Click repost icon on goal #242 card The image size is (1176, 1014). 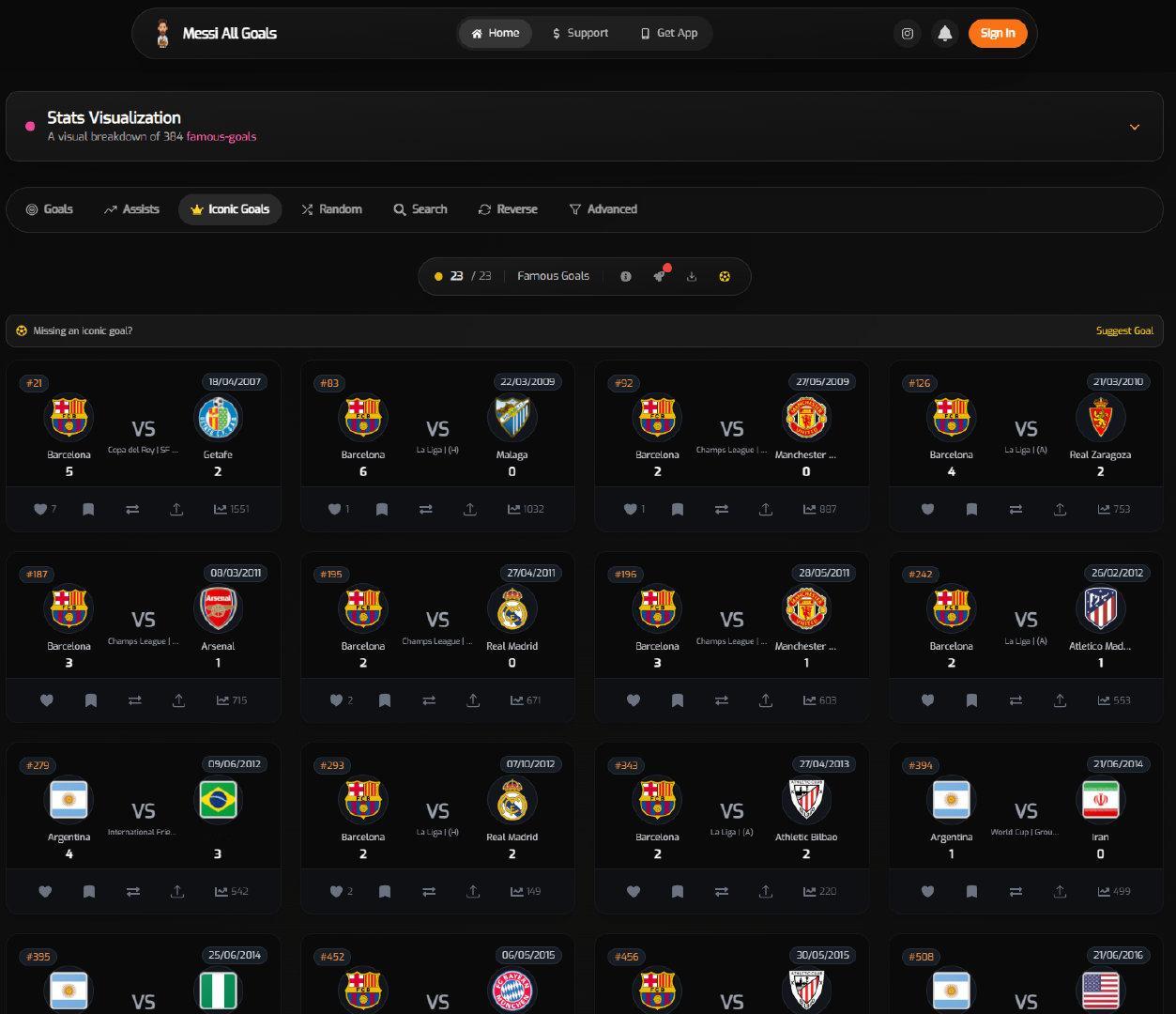pos(1016,700)
